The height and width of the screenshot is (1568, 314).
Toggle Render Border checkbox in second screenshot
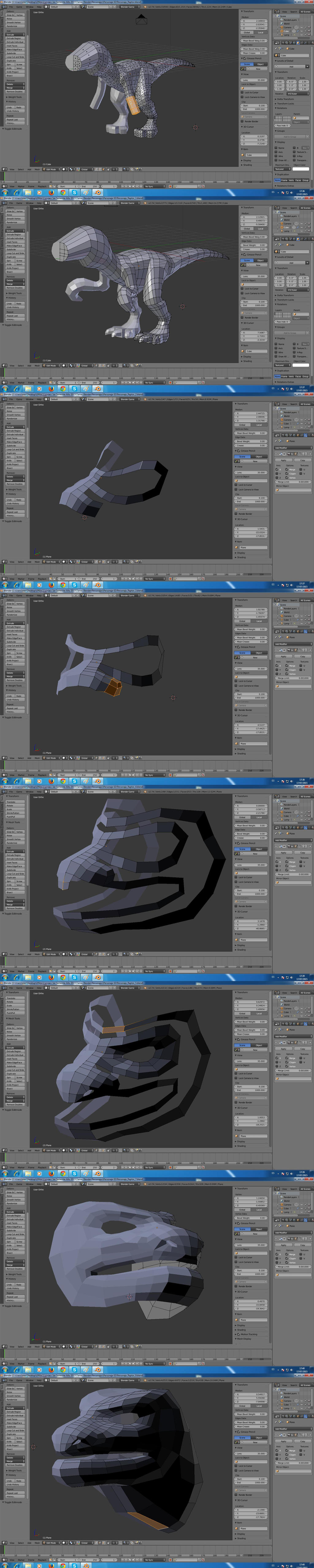point(242,318)
